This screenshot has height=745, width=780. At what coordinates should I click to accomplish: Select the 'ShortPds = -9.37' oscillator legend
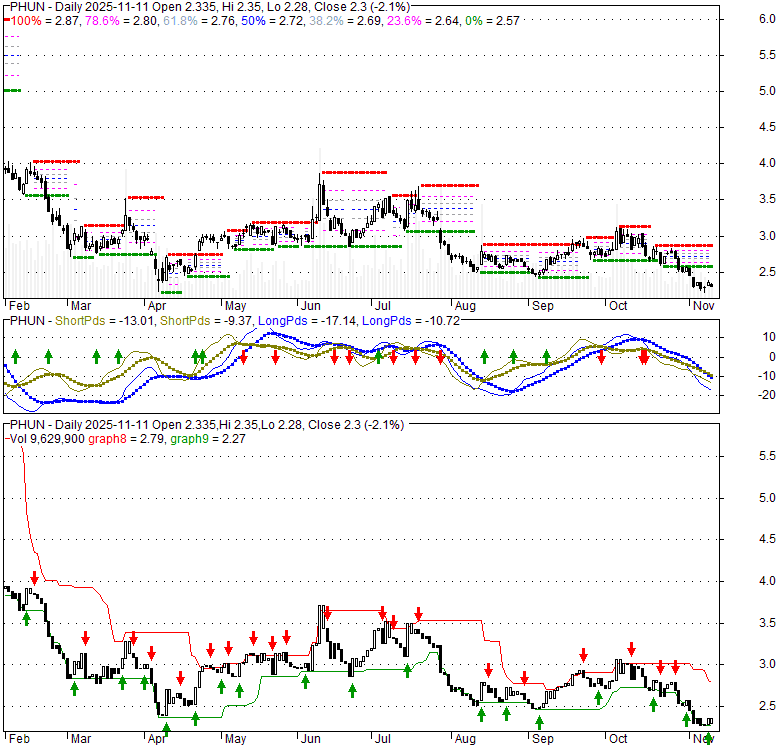205,321
